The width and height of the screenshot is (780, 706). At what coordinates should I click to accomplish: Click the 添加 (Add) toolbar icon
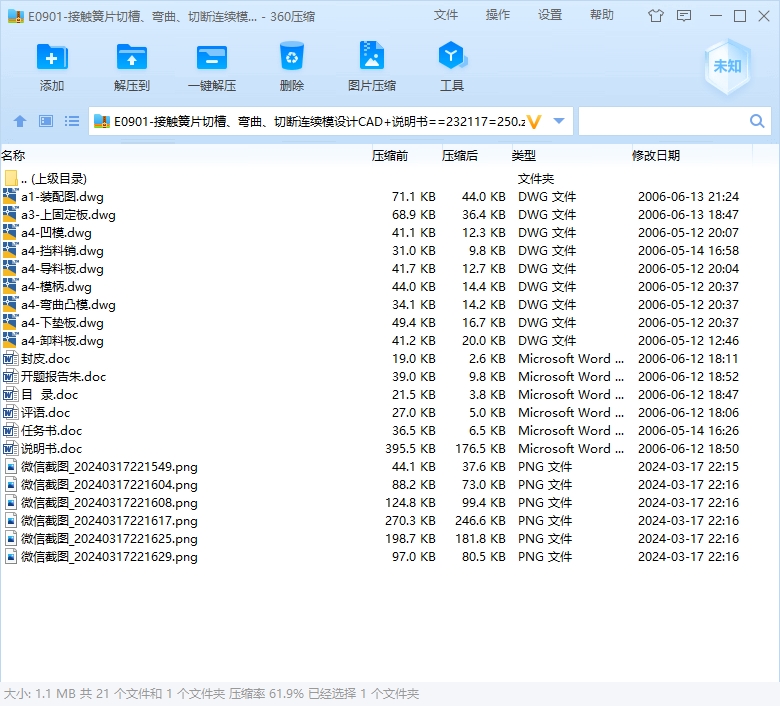point(52,57)
